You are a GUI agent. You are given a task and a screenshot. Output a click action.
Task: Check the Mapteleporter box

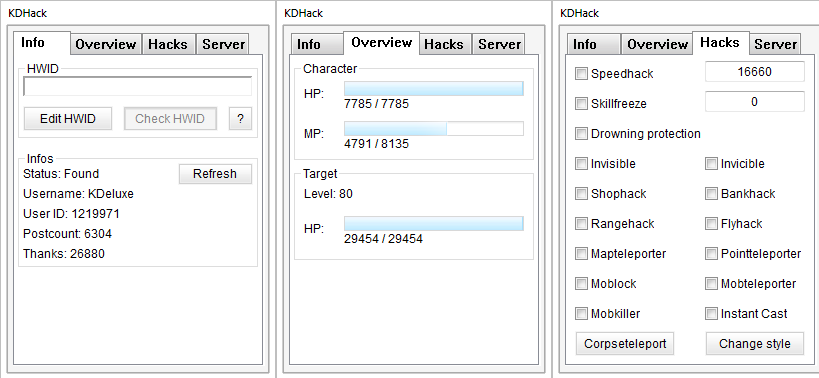(581, 254)
